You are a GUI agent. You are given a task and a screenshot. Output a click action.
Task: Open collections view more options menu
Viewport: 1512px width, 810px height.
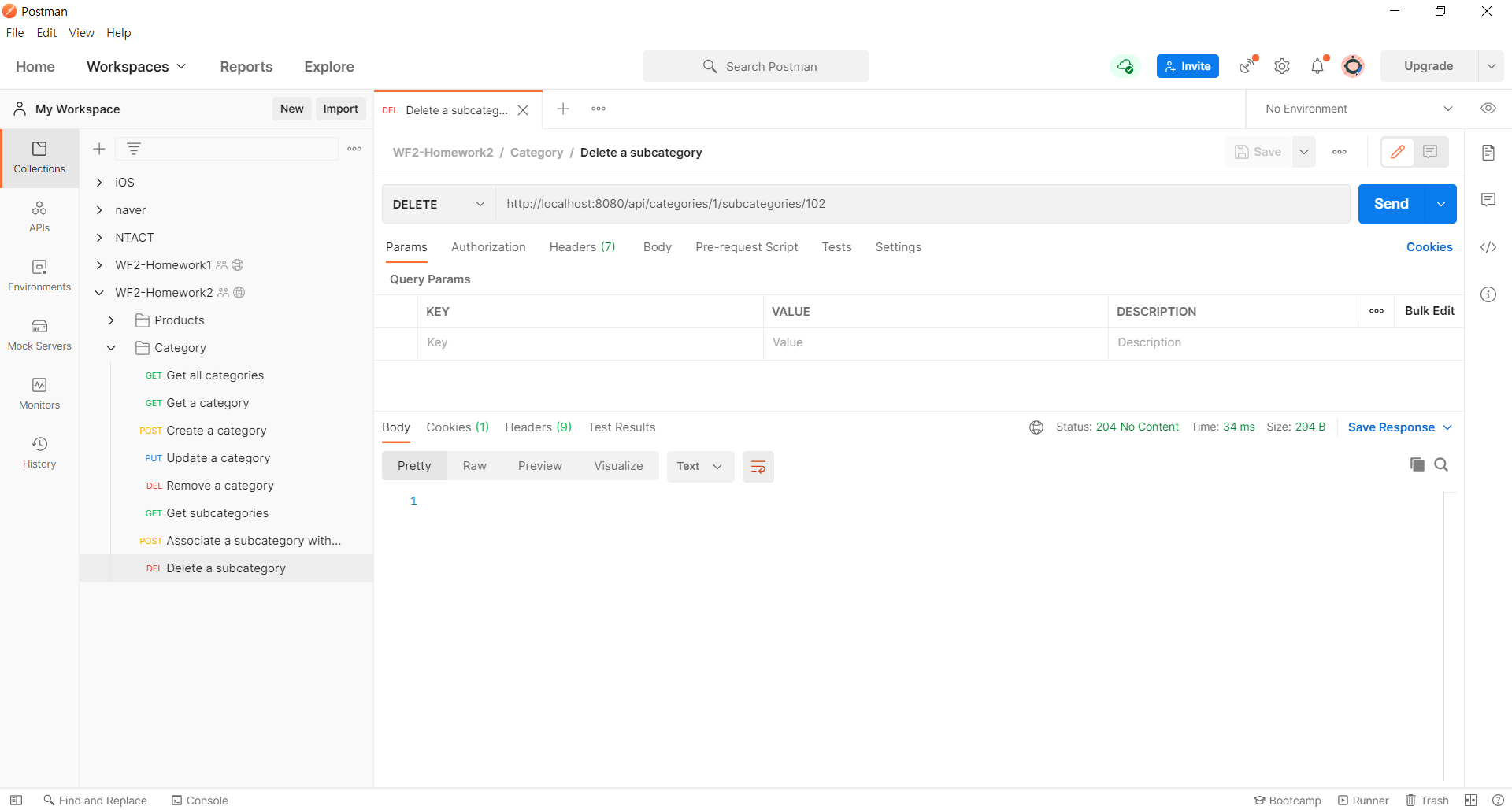click(354, 149)
